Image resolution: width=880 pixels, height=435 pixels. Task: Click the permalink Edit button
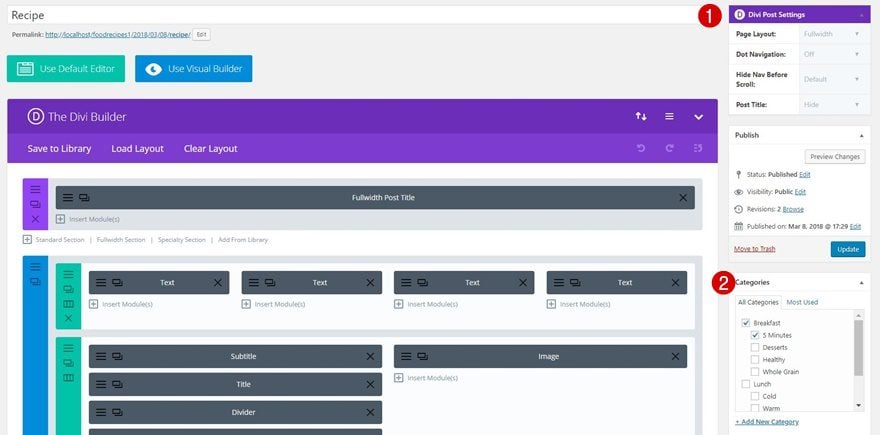click(x=201, y=35)
